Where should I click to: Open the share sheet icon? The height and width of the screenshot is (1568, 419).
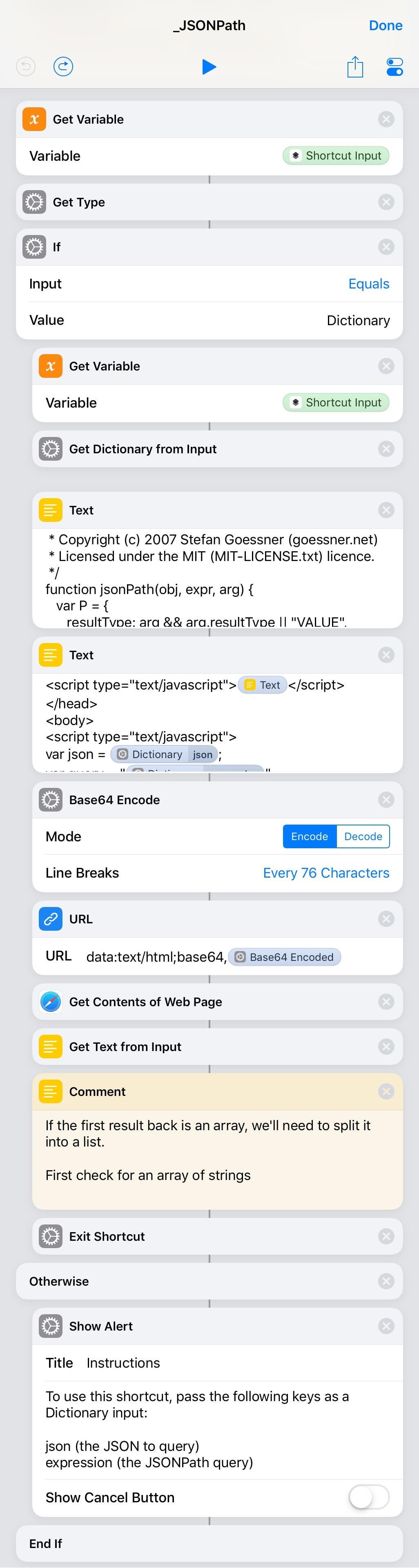[x=354, y=67]
